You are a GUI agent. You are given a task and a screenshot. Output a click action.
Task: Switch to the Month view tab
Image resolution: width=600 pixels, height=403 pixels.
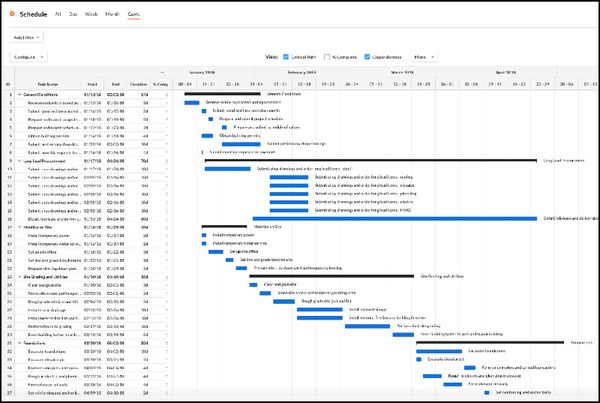(x=110, y=15)
